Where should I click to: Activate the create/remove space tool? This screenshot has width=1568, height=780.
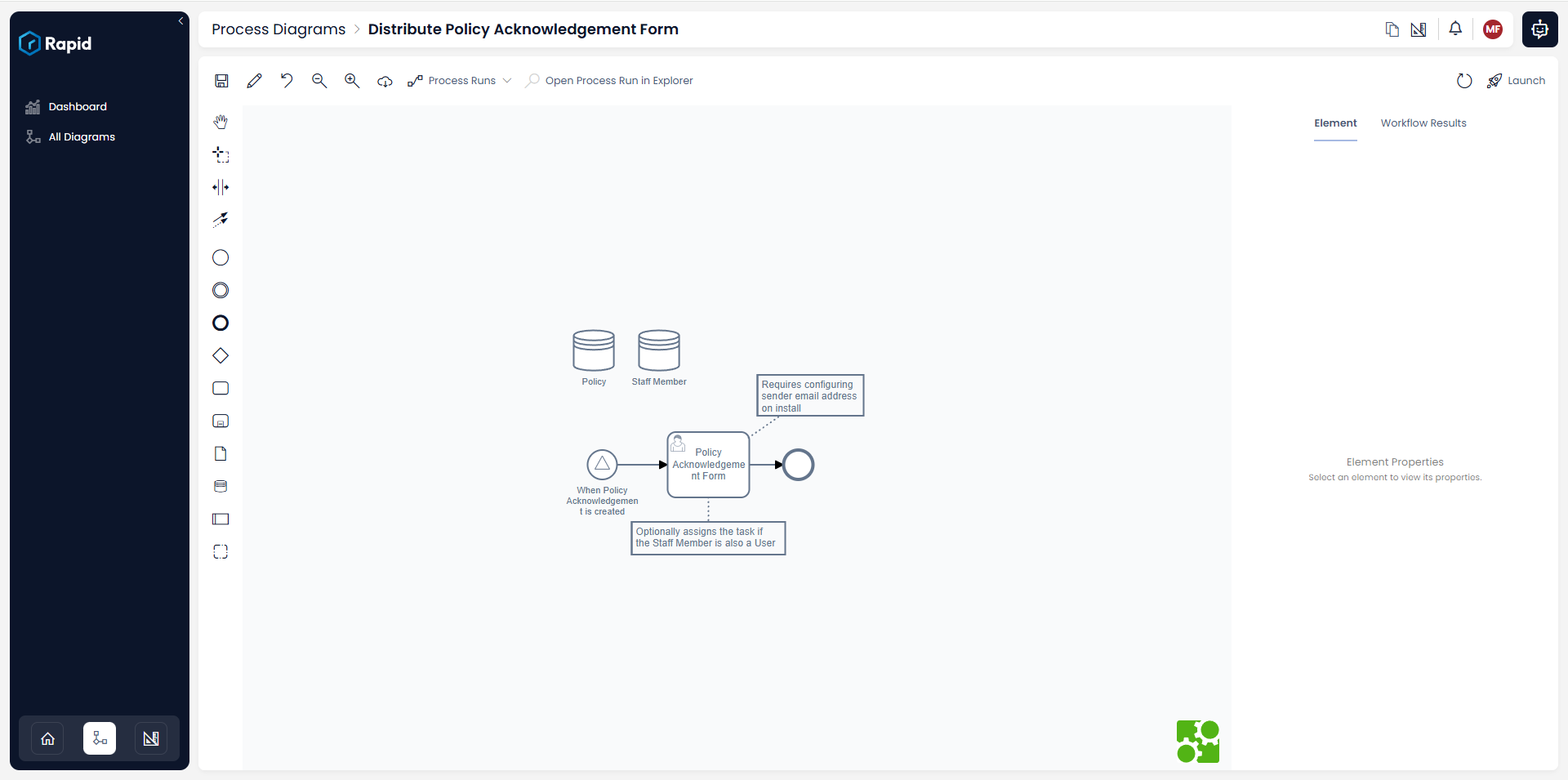click(x=220, y=187)
